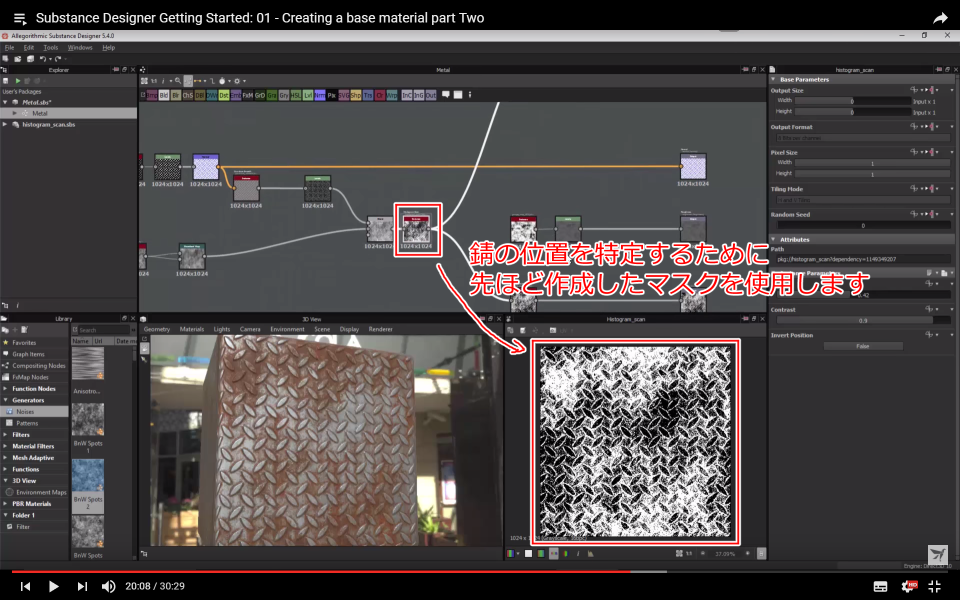Open the Edit menu
The image size is (960, 600).
point(29,48)
